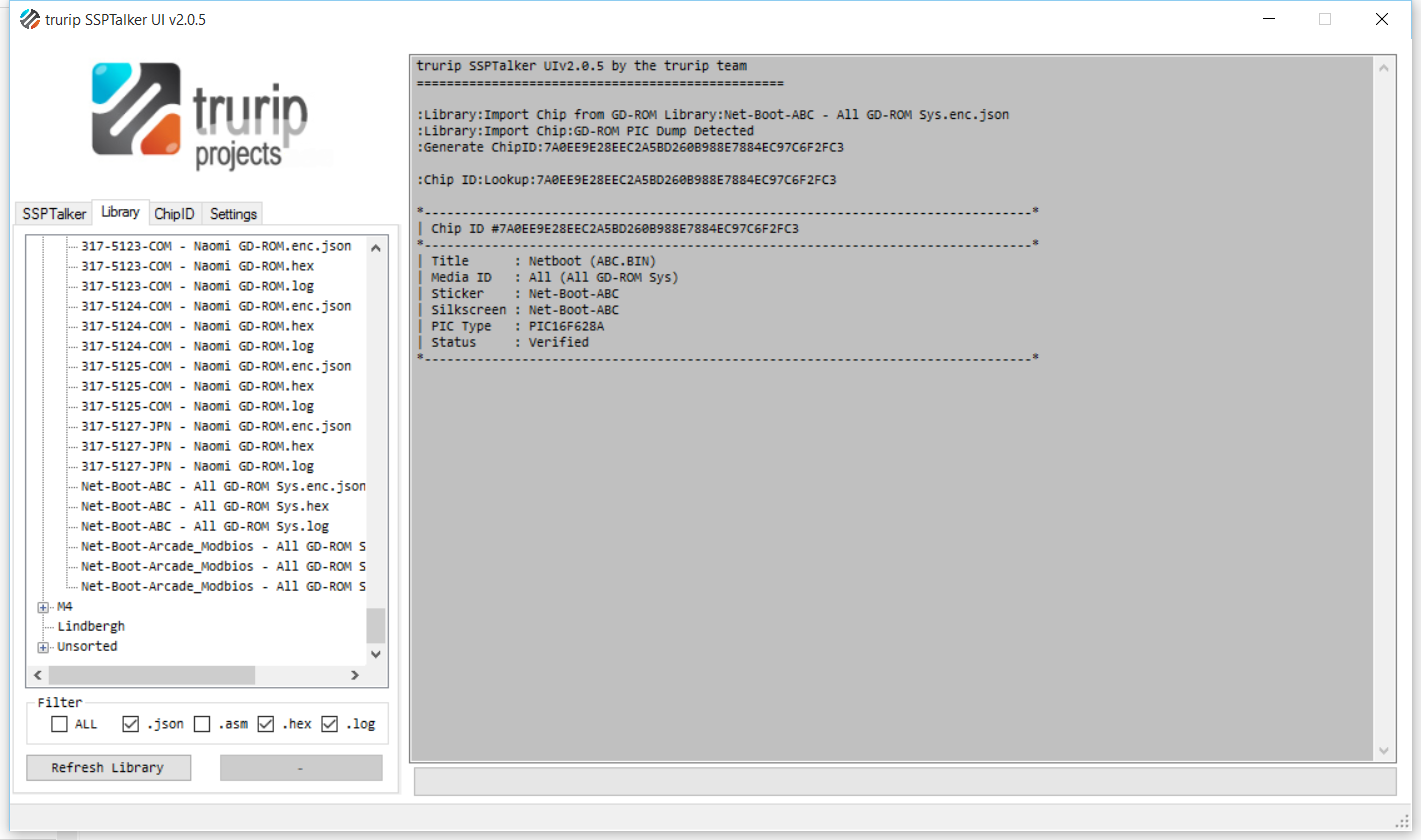Select 317-5124-COM - Naomi GD-ROM.enc.json
This screenshot has width=1421, height=840.
(x=216, y=306)
